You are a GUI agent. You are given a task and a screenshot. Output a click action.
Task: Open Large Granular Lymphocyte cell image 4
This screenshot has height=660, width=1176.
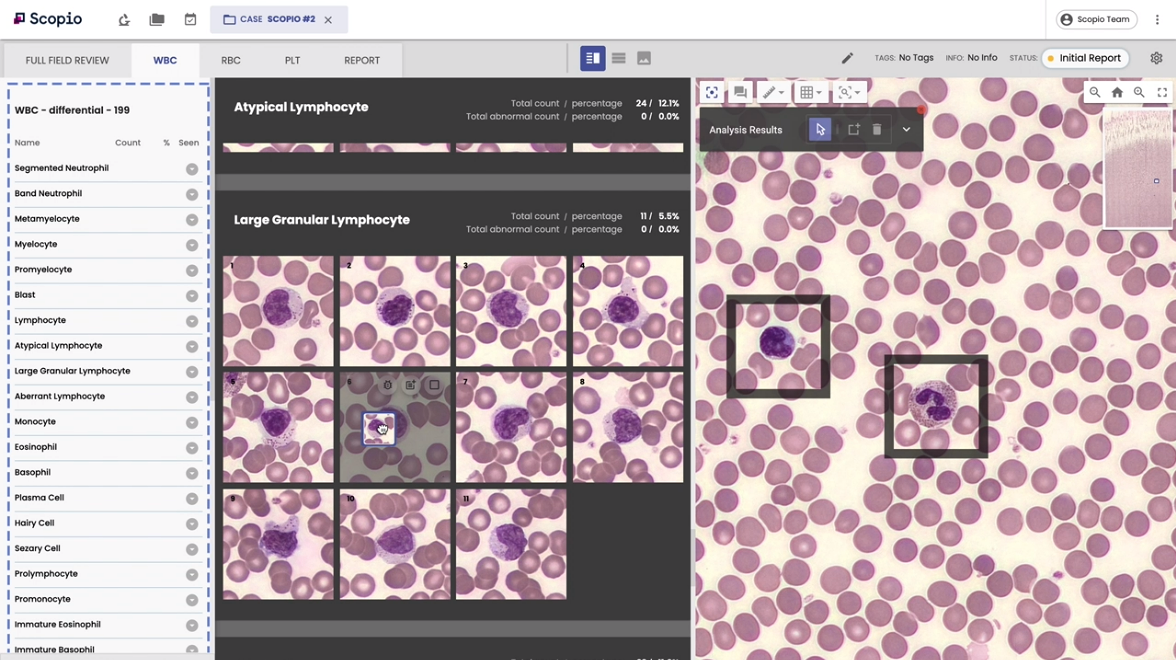[628, 311]
